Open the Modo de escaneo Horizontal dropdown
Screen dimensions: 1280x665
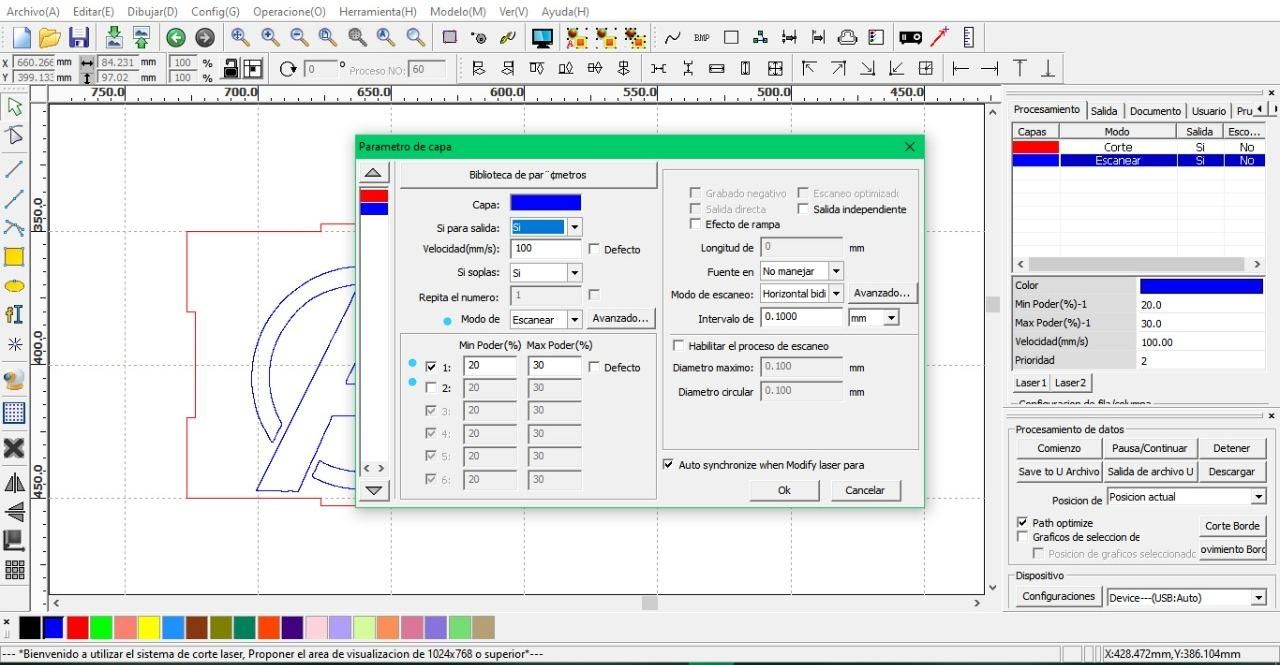point(836,294)
